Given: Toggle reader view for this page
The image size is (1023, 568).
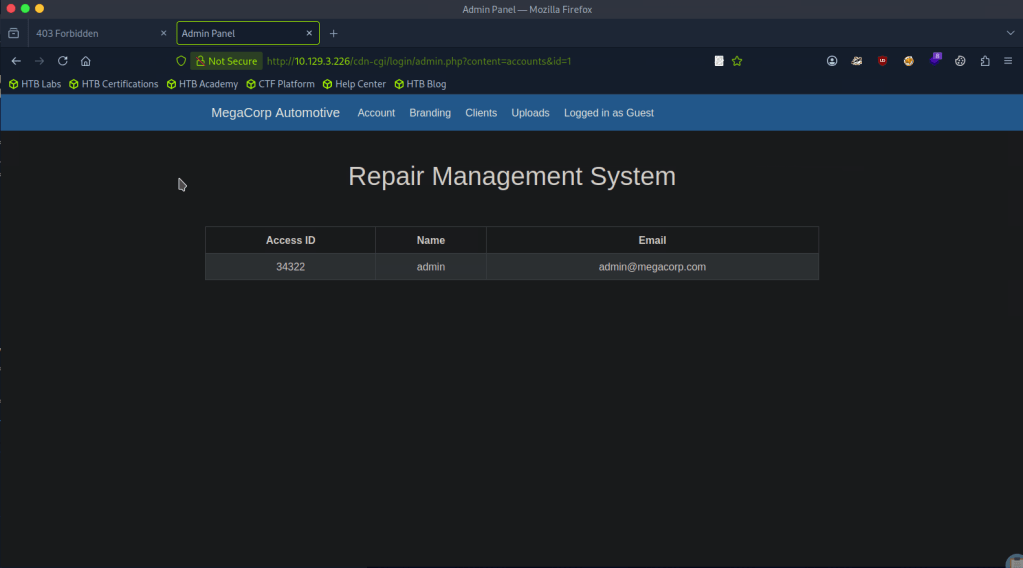Looking at the screenshot, I should click(718, 61).
